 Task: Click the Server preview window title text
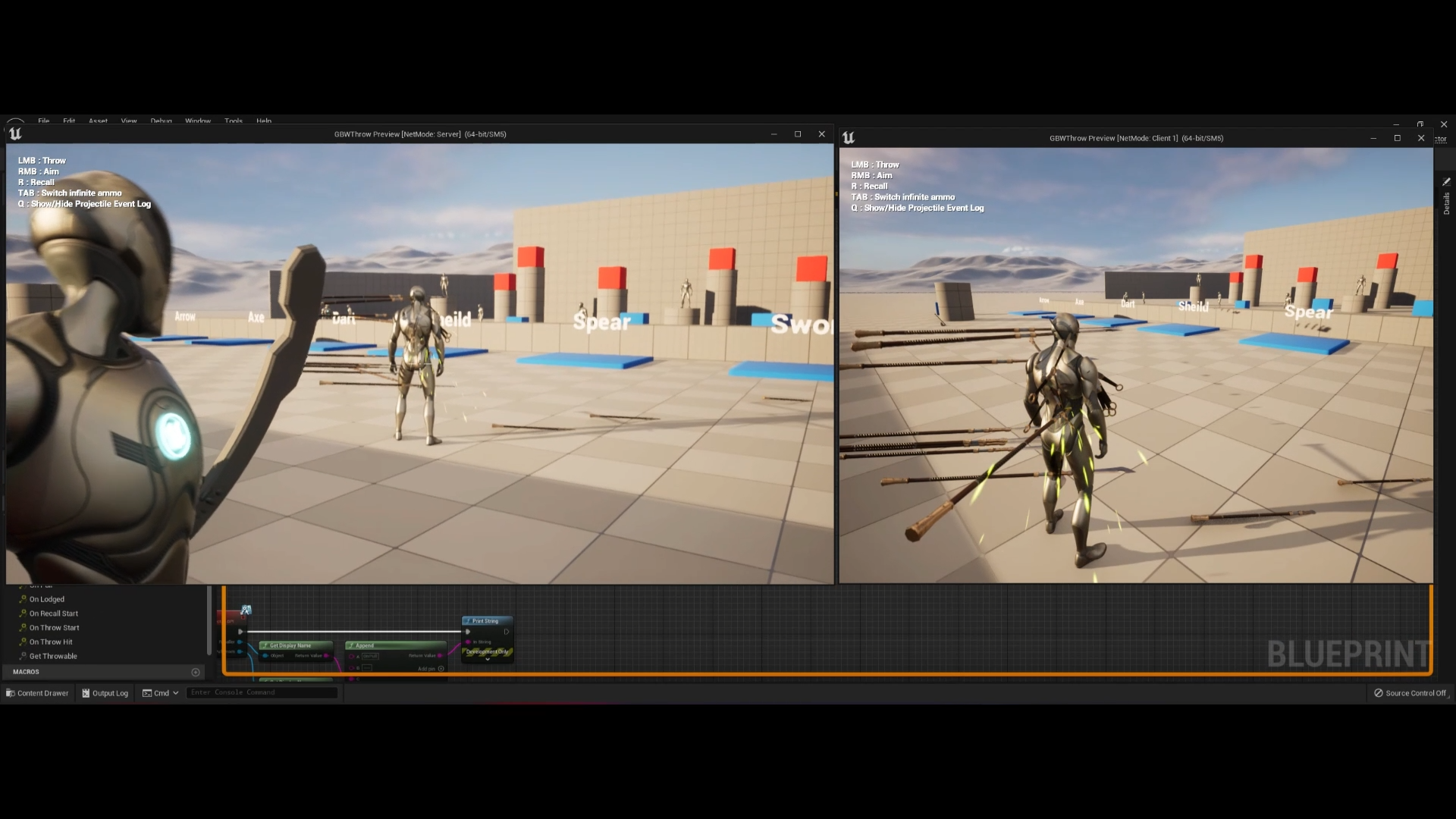pos(420,134)
